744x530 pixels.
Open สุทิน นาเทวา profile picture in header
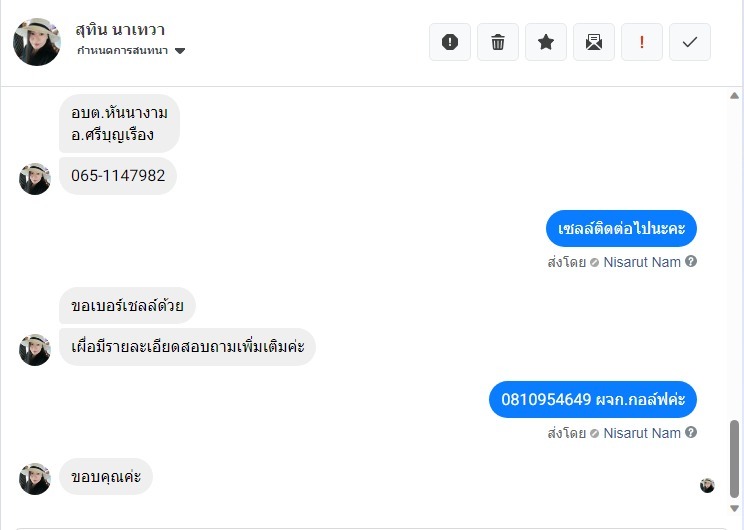point(37,42)
